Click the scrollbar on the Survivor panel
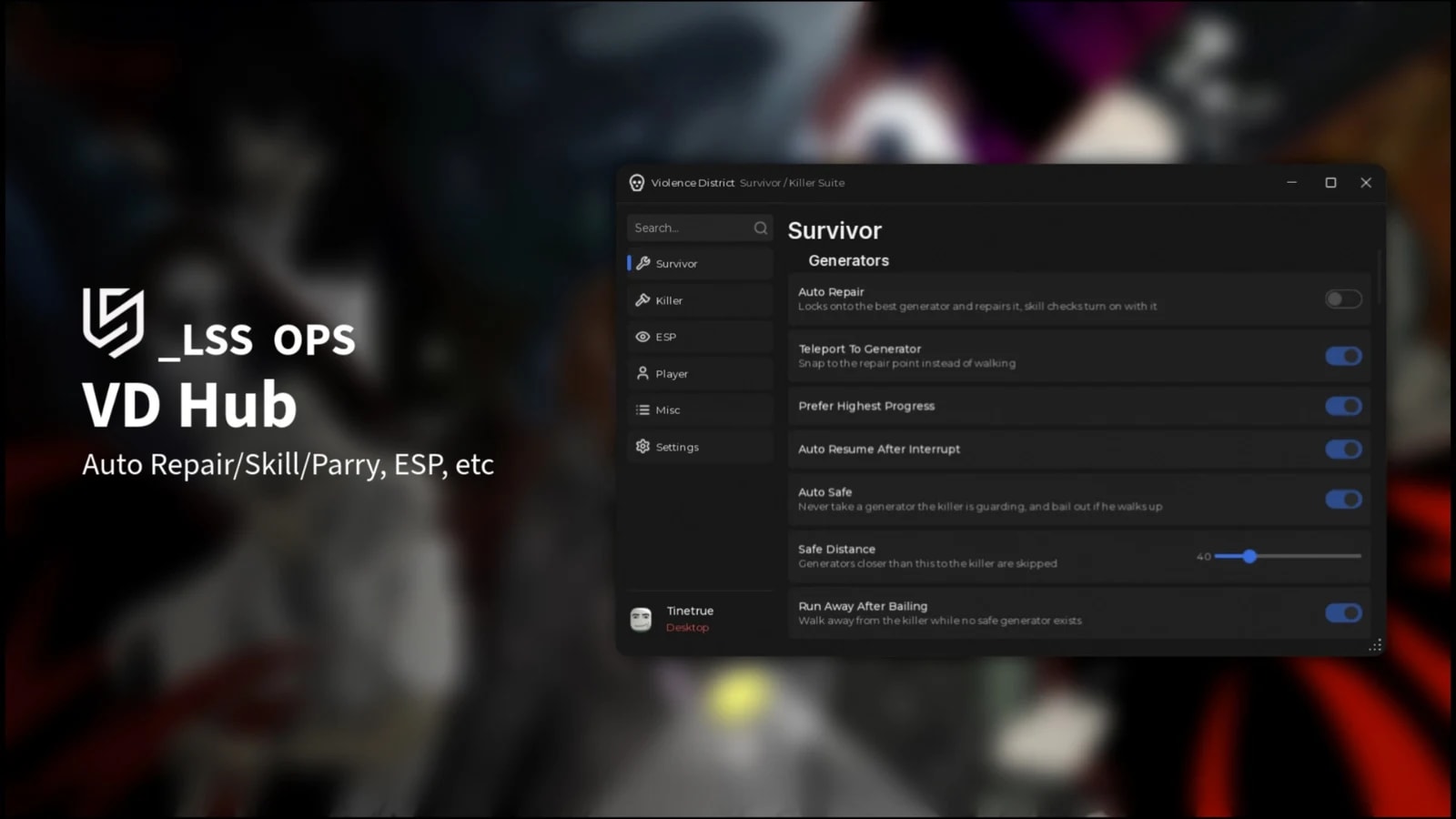 (x=1380, y=278)
